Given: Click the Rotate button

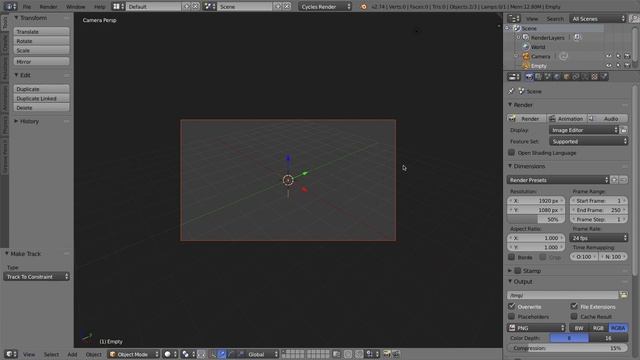Looking at the screenshot, I should pos(41,41).
